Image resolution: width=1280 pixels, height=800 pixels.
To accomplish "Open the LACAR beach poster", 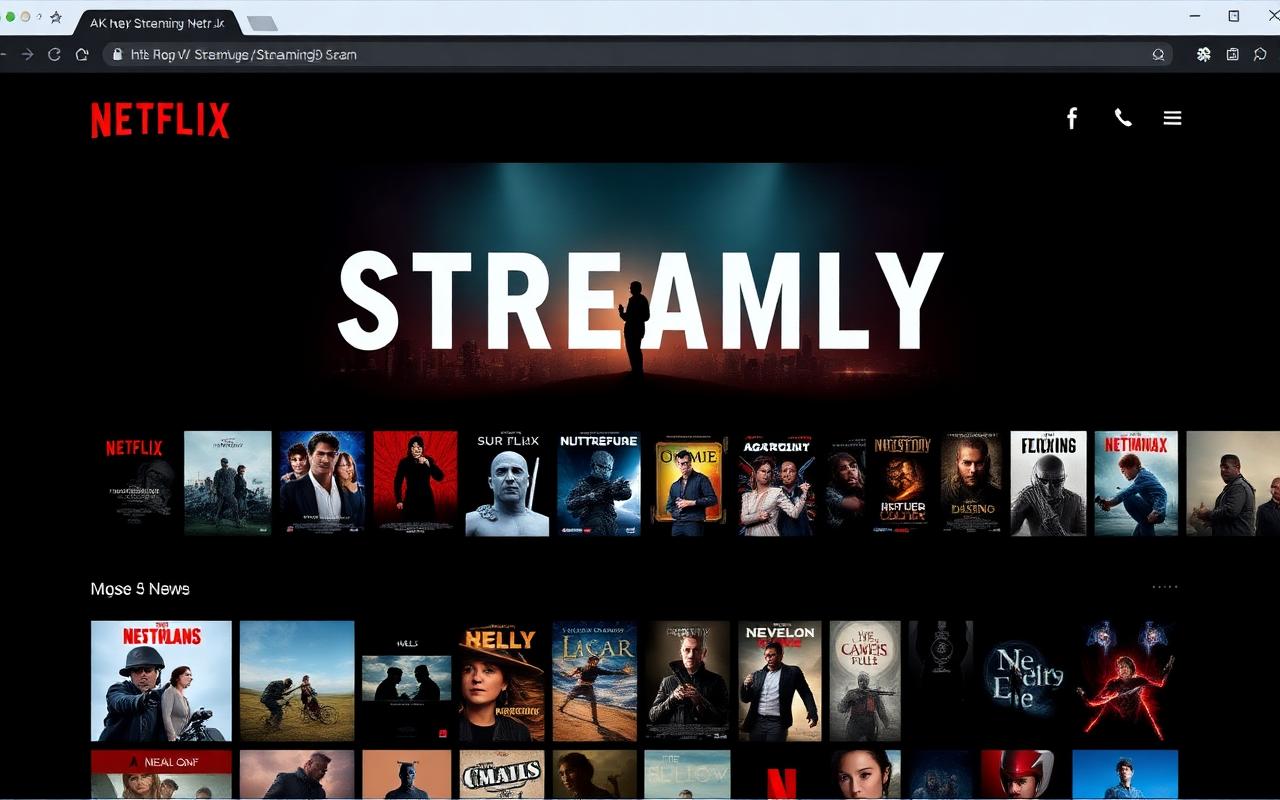I will coord(595,681).
